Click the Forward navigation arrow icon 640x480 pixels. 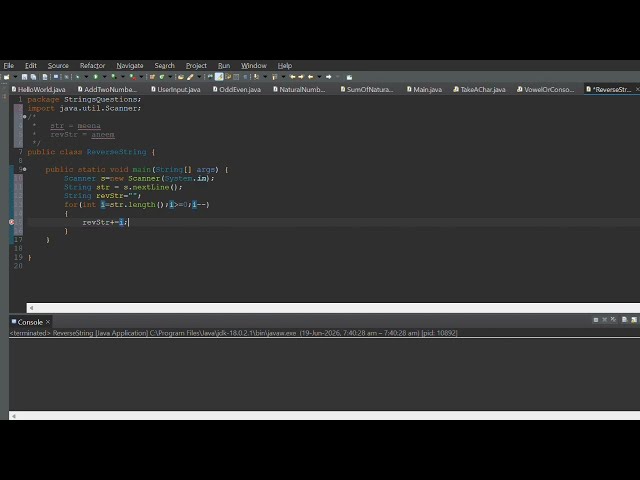329,77
